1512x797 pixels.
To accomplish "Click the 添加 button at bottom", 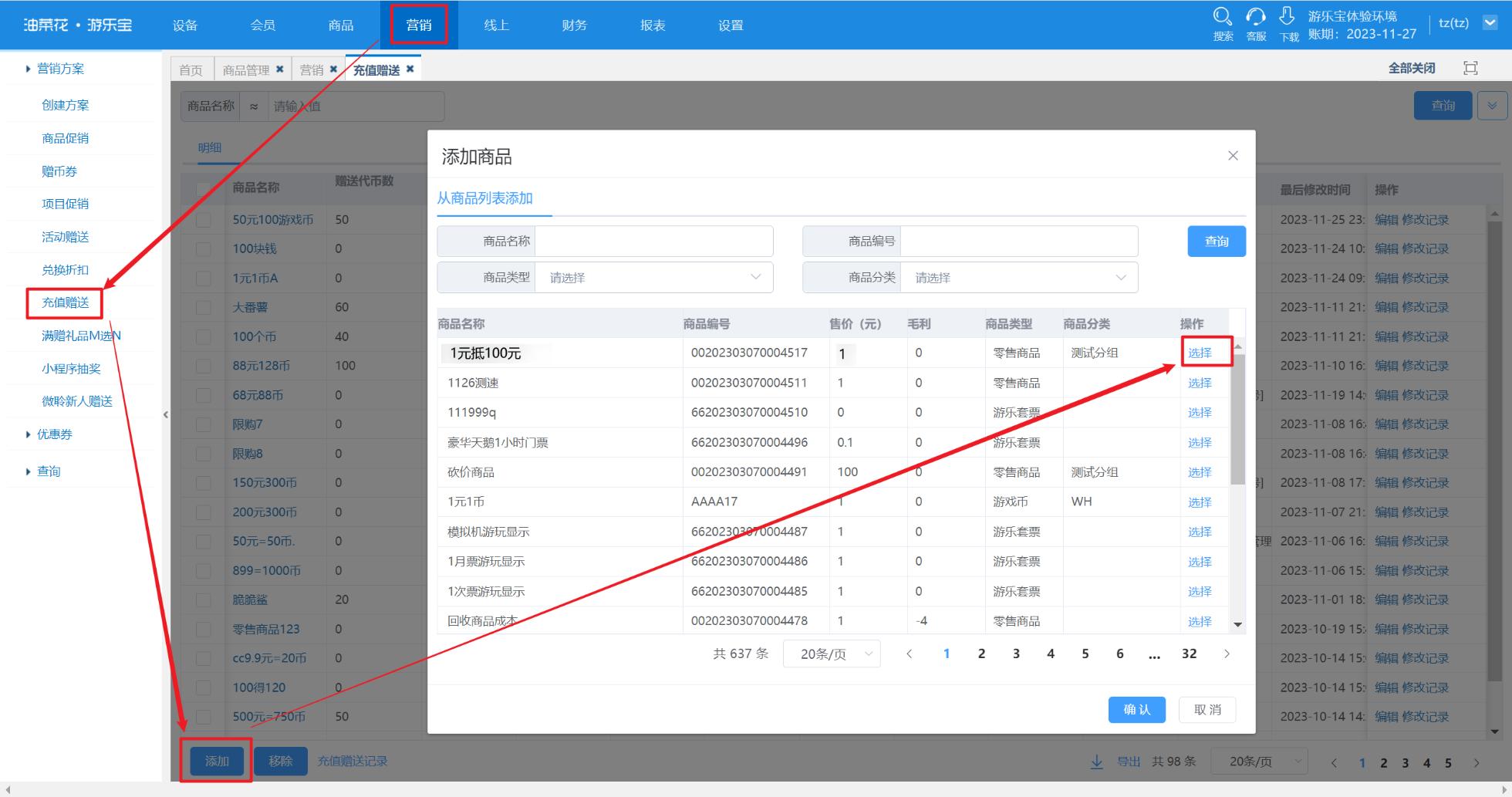I will click(x=217, y=761).
